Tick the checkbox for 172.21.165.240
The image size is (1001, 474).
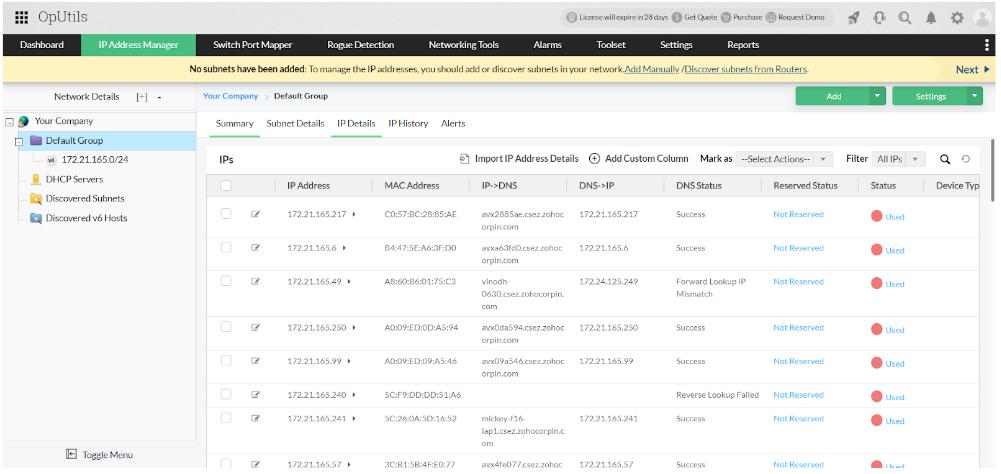click(226, 394)
